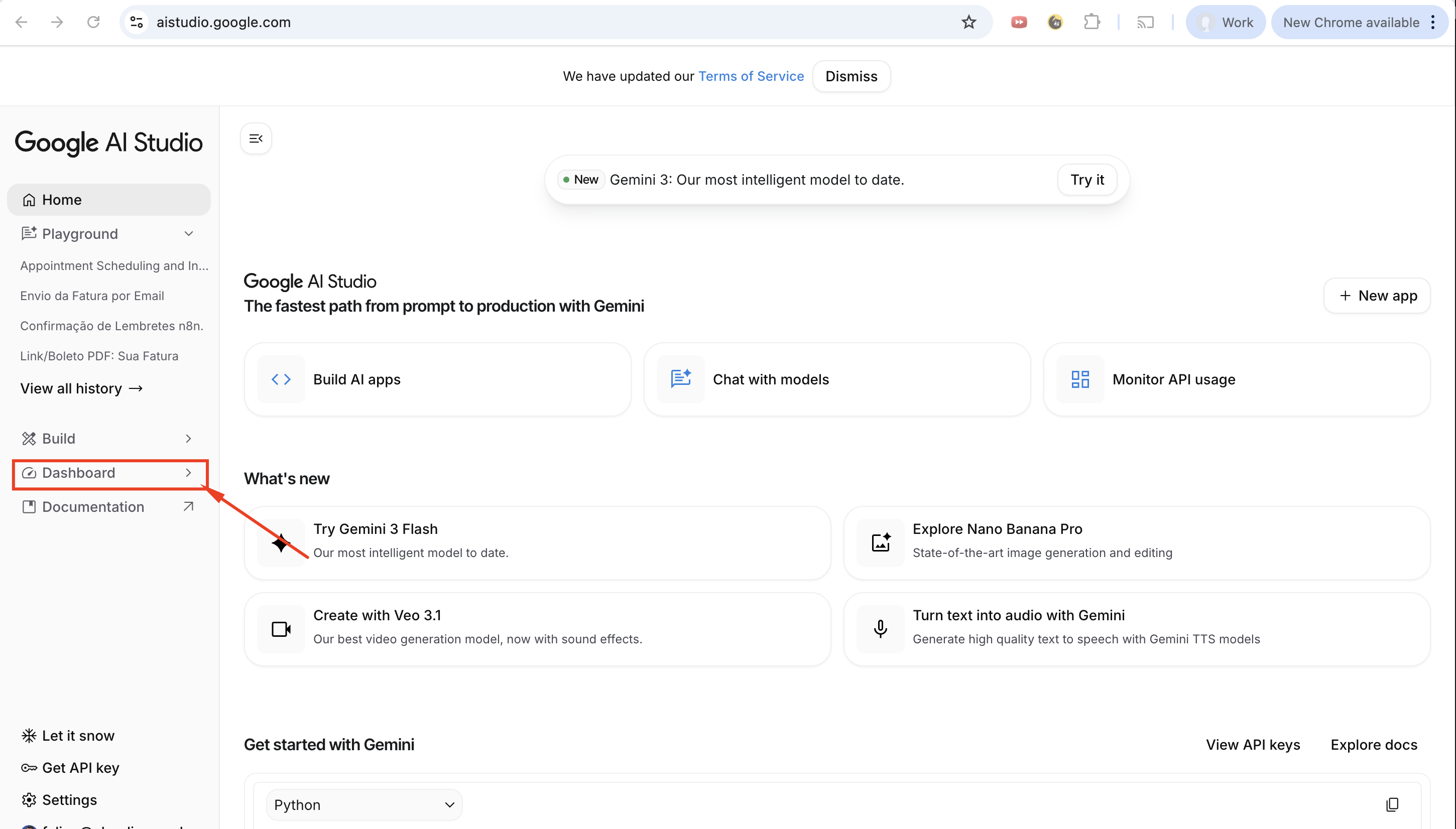Click Get API key in sidebar
This screenshot has height=829, width=1456.
(70, 768)
